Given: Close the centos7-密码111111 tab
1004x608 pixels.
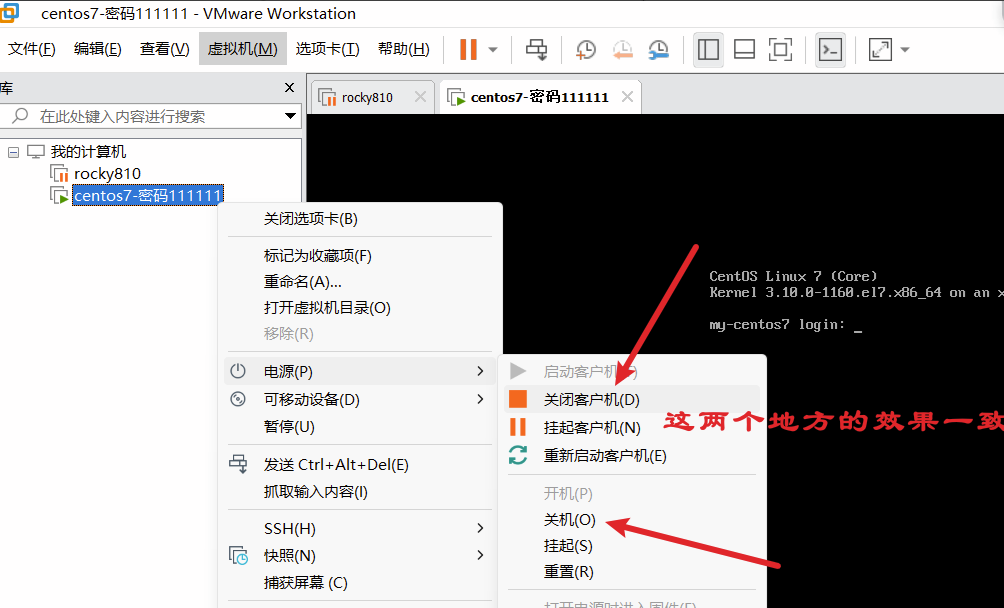Looking at the screenshot, I should [x=628, y=97].
